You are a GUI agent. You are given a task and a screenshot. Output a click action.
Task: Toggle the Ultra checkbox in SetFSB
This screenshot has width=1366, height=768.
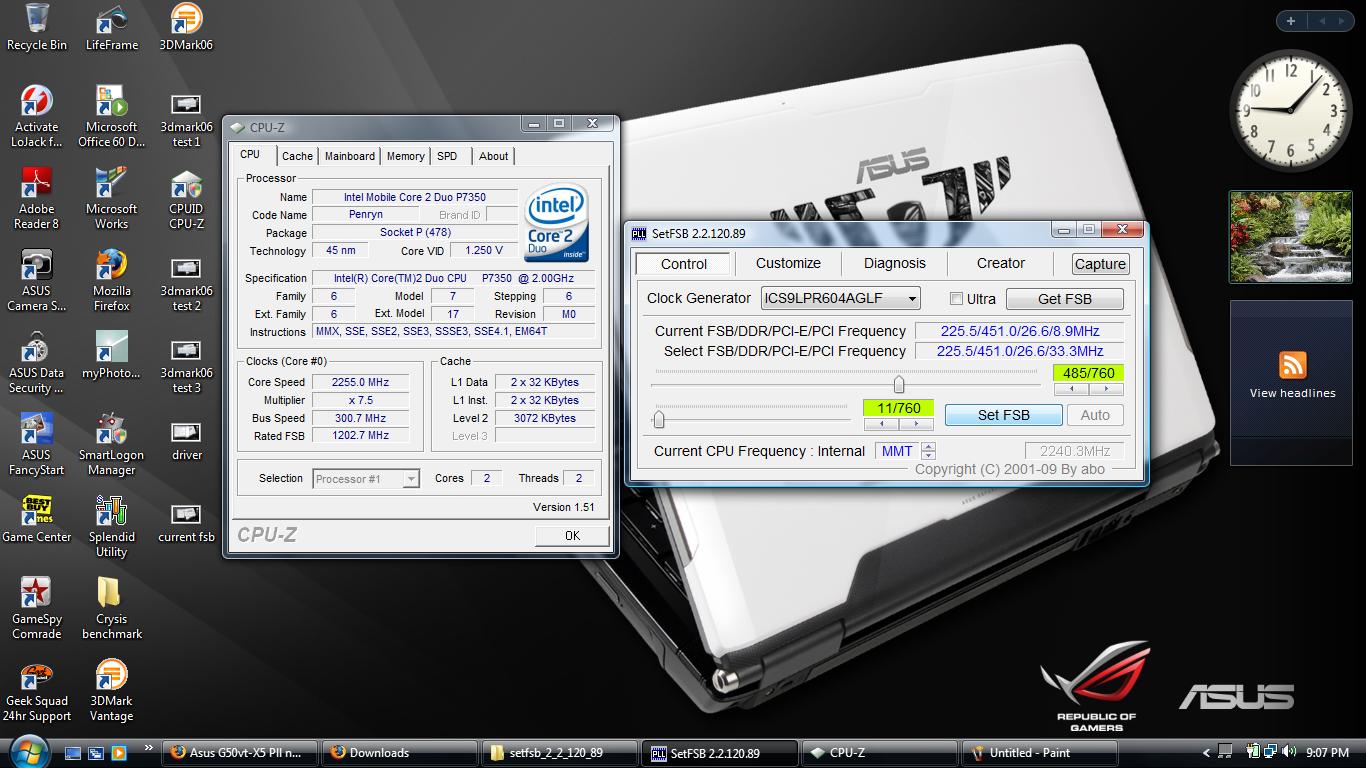(956, 298)
